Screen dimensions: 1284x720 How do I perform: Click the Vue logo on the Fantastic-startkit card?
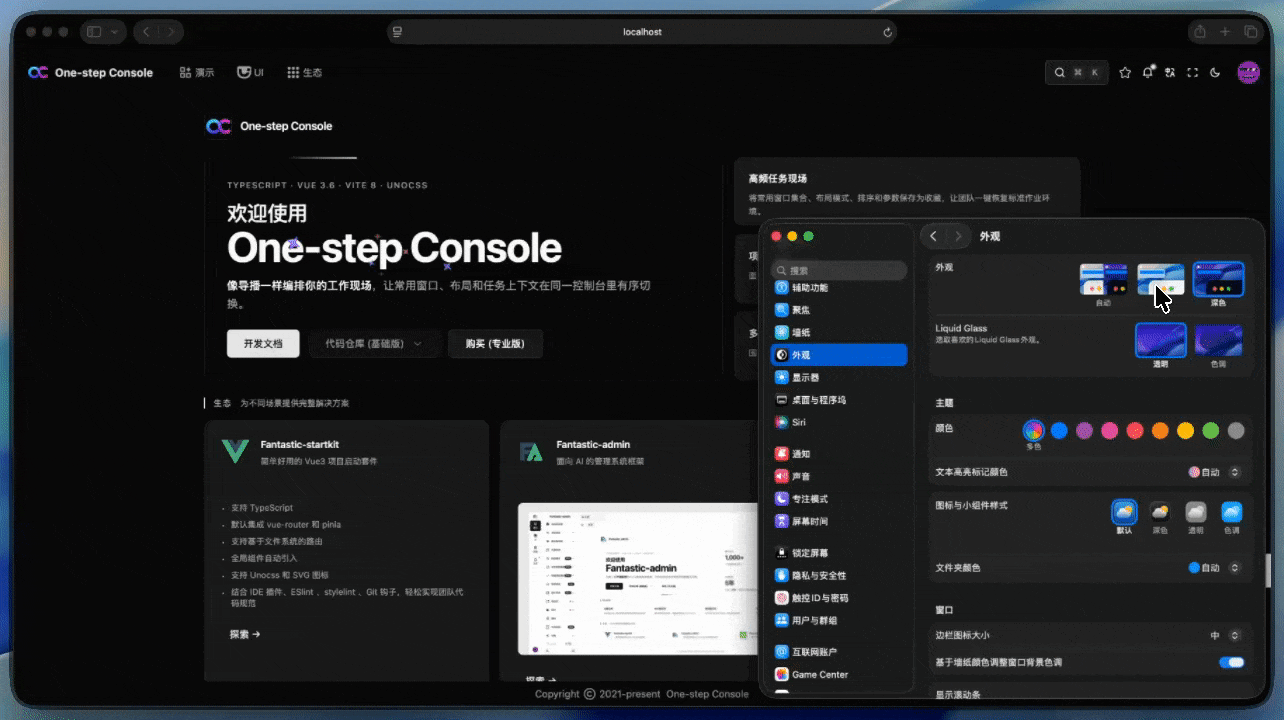tap(235, 451)
